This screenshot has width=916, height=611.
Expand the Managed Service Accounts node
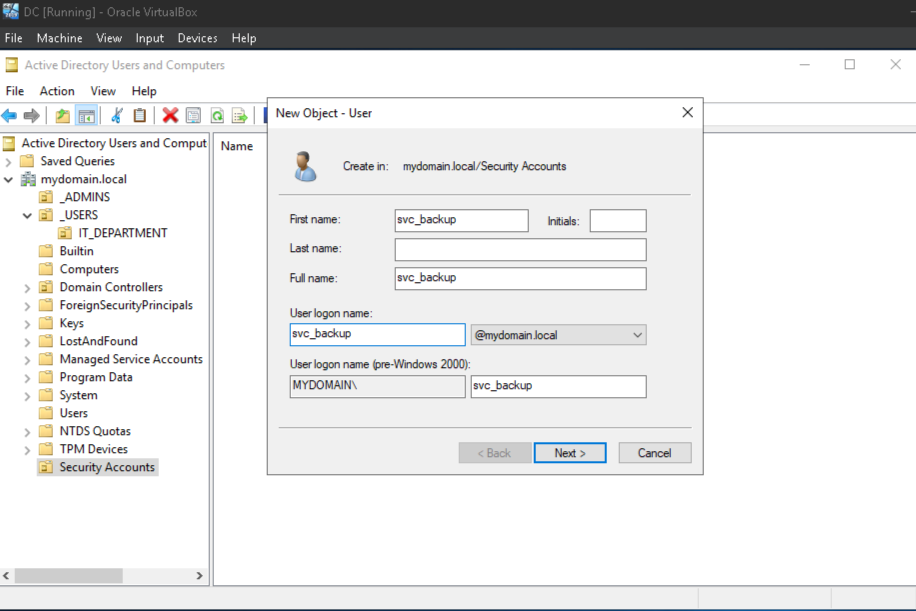point(27,360)
